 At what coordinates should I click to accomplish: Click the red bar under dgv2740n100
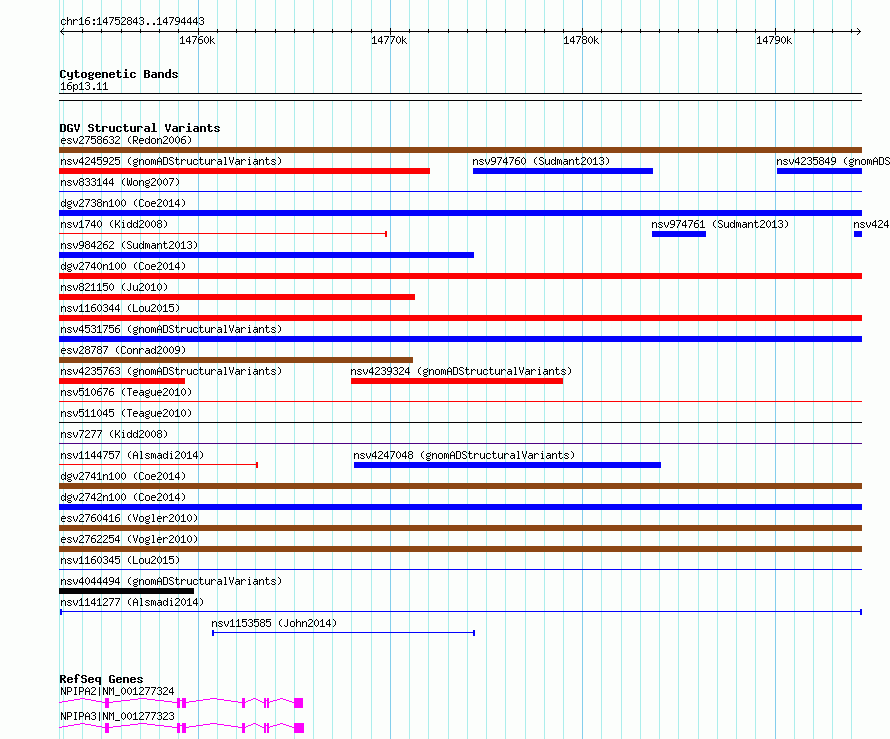coord(460,276)
